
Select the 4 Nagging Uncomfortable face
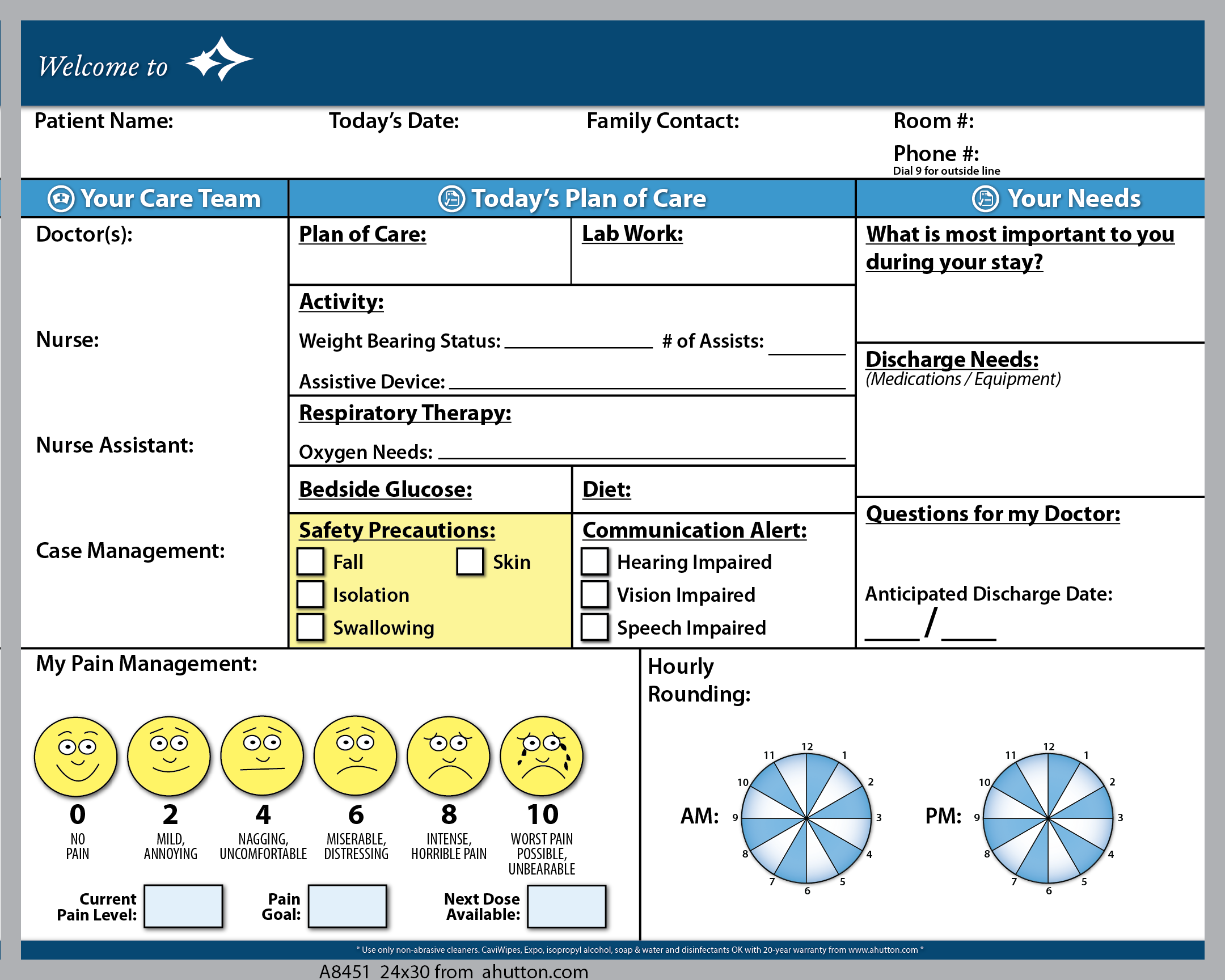tap(262, 756)
